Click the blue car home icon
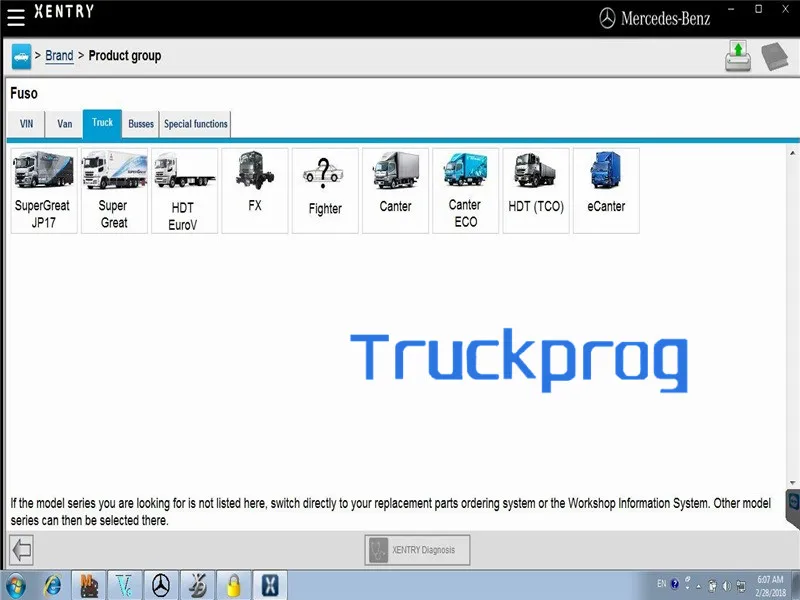 pyautogui.click(x=21, y=56)
